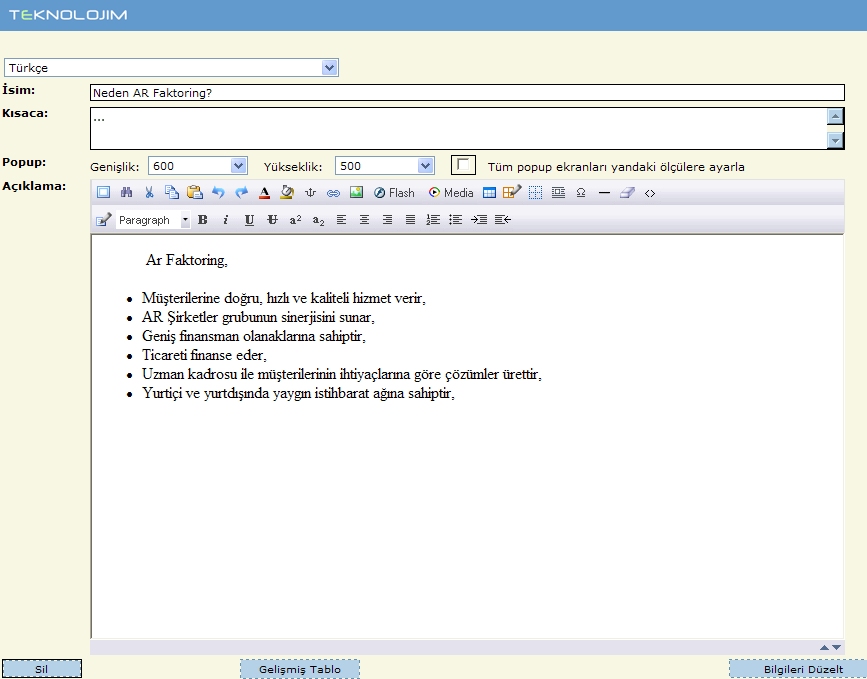Screen dimensions: 867x679
Task: Shrink editor with the up-triangle handle
Action: pyautogui.click(x=824, y=647)
